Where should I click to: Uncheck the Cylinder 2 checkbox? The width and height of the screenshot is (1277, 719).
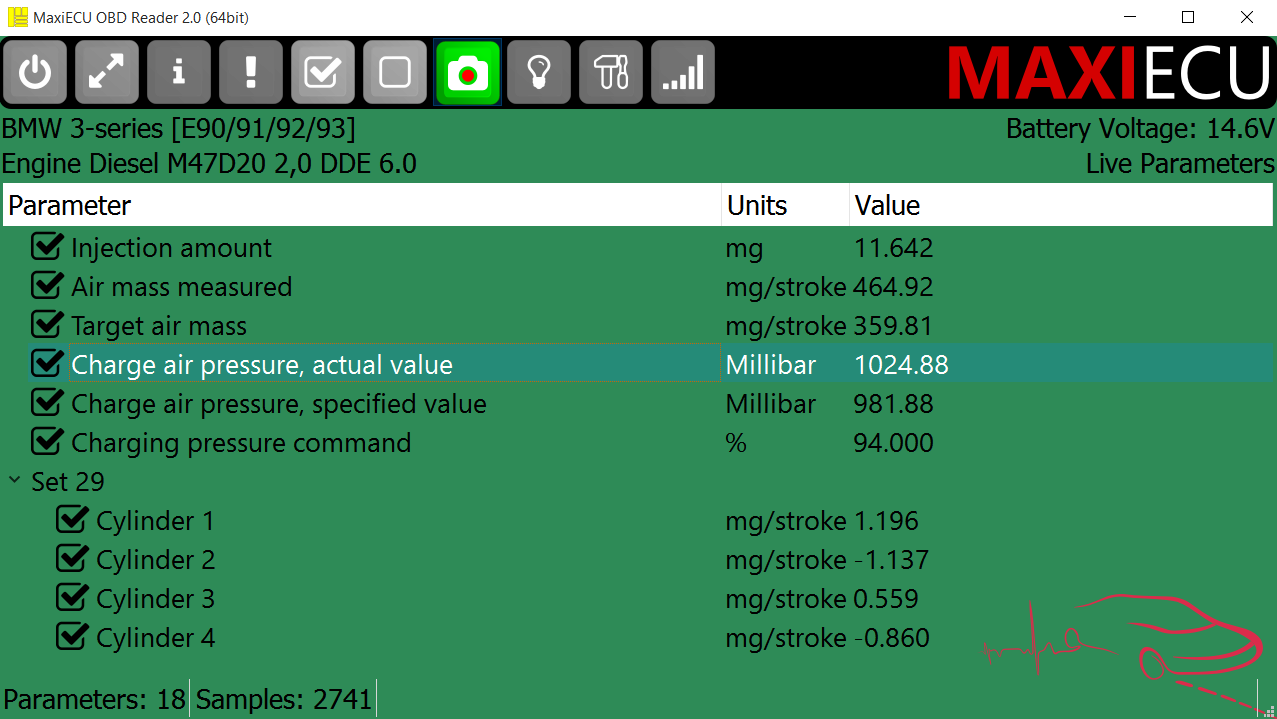tap(72, 559)
